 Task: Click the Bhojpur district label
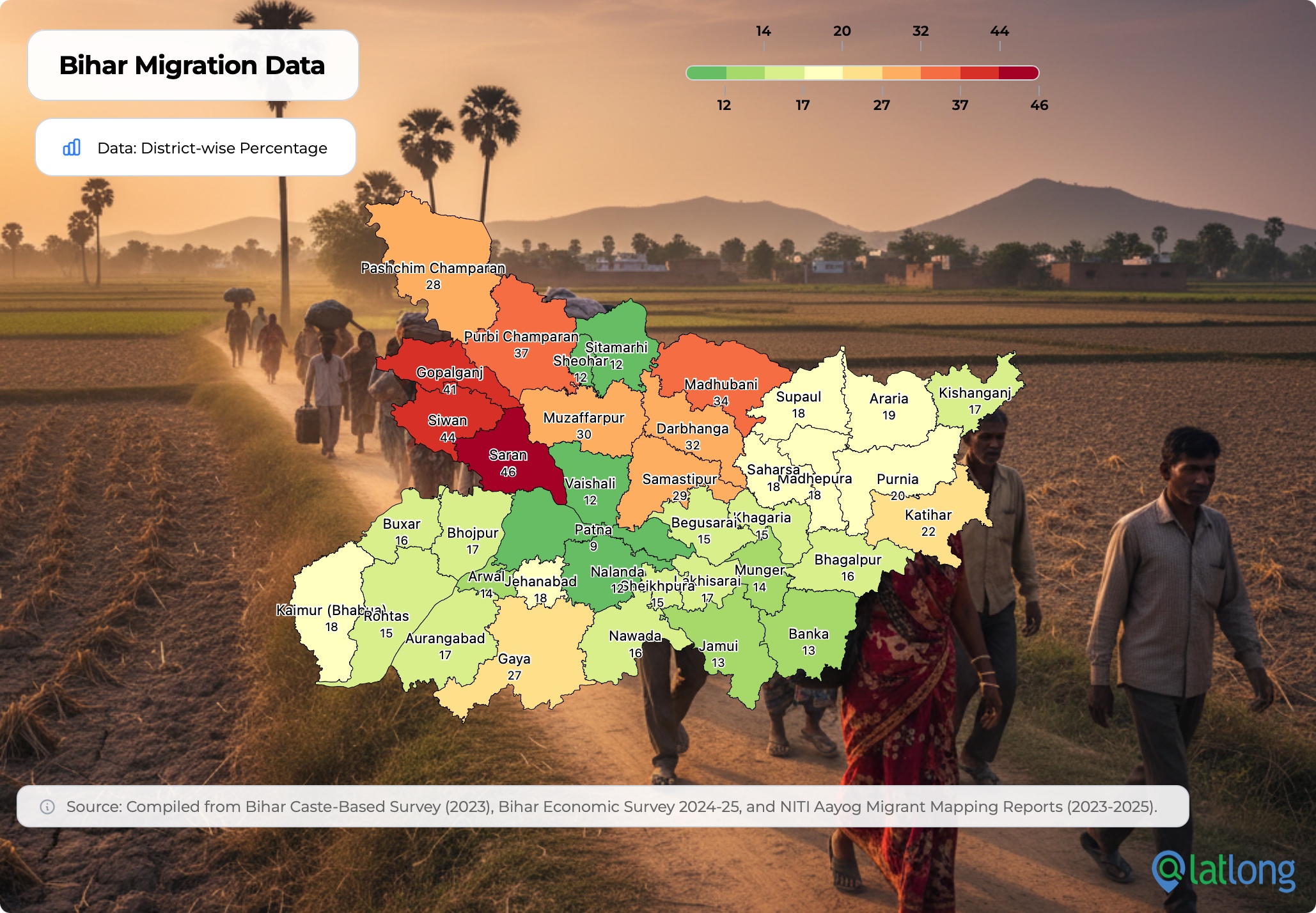pos(473,533)
